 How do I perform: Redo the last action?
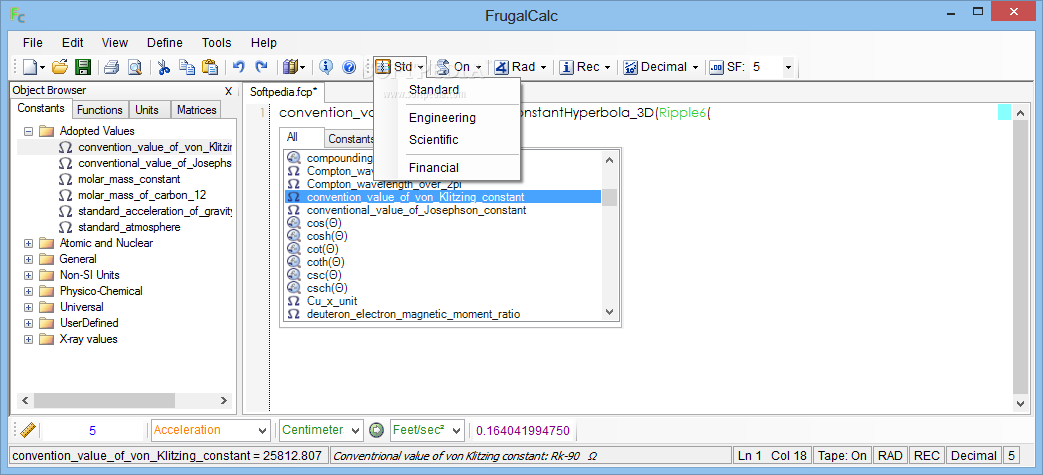tap(261, 67)
